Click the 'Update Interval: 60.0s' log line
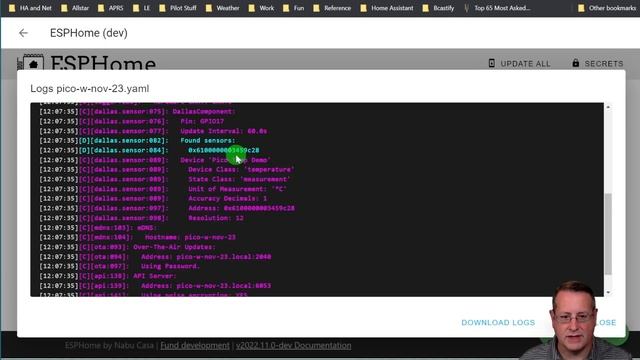Screen dimensions: 640x360 click(153, 131)
